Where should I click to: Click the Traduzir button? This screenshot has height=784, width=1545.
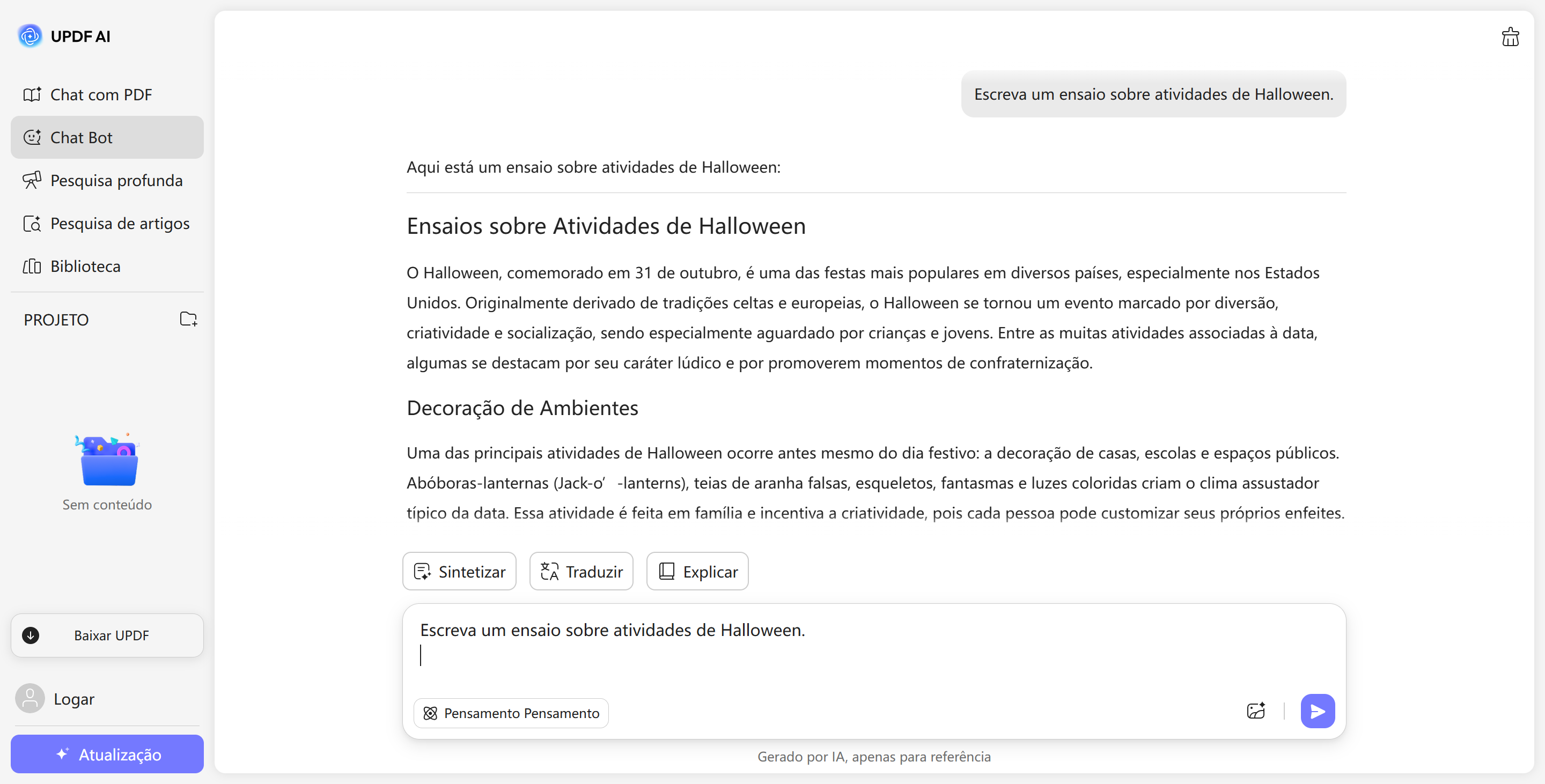tap(581, 571)
